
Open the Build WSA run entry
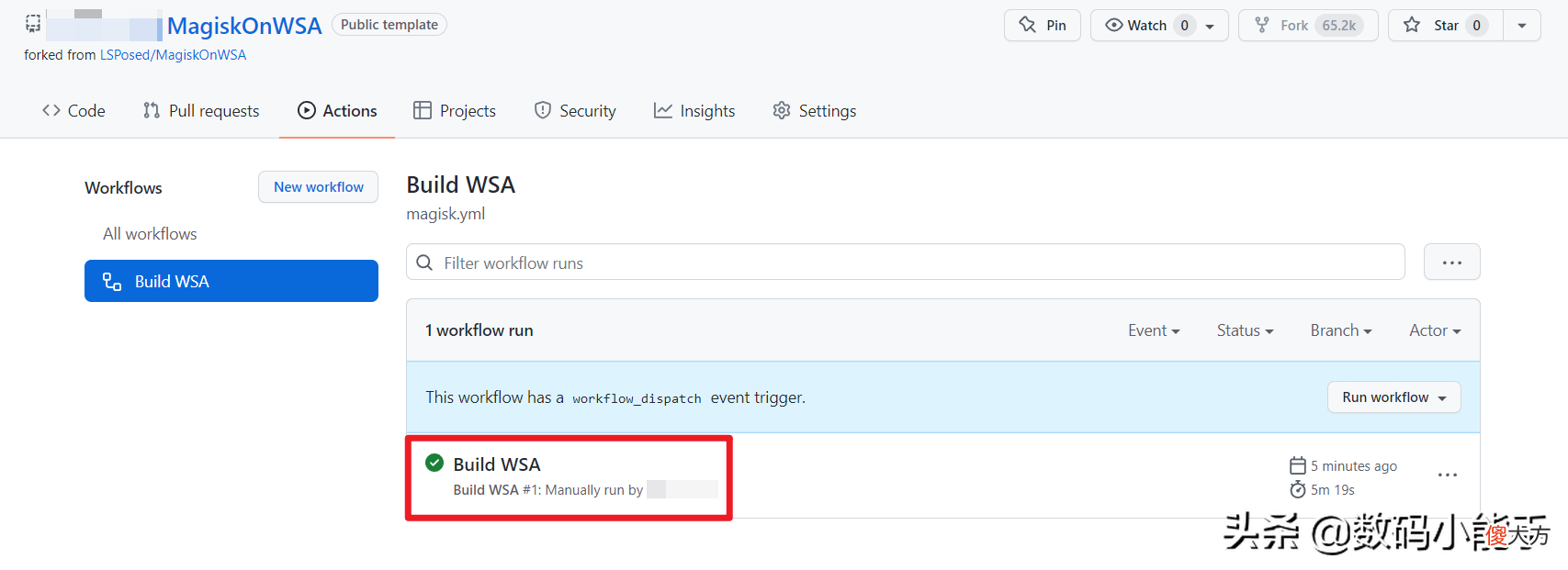coord(497,464)
